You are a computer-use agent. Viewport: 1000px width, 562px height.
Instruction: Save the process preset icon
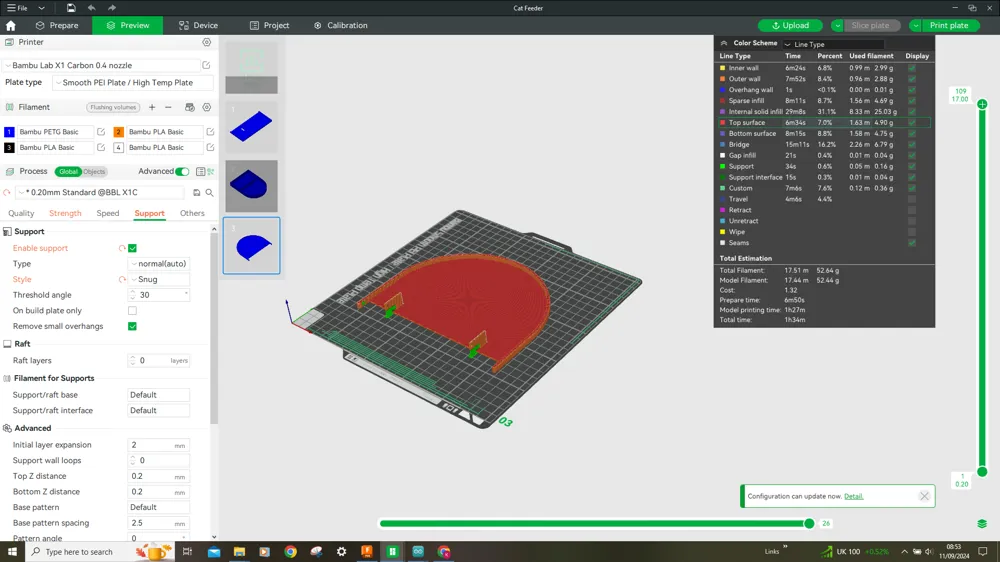[196, 192]
